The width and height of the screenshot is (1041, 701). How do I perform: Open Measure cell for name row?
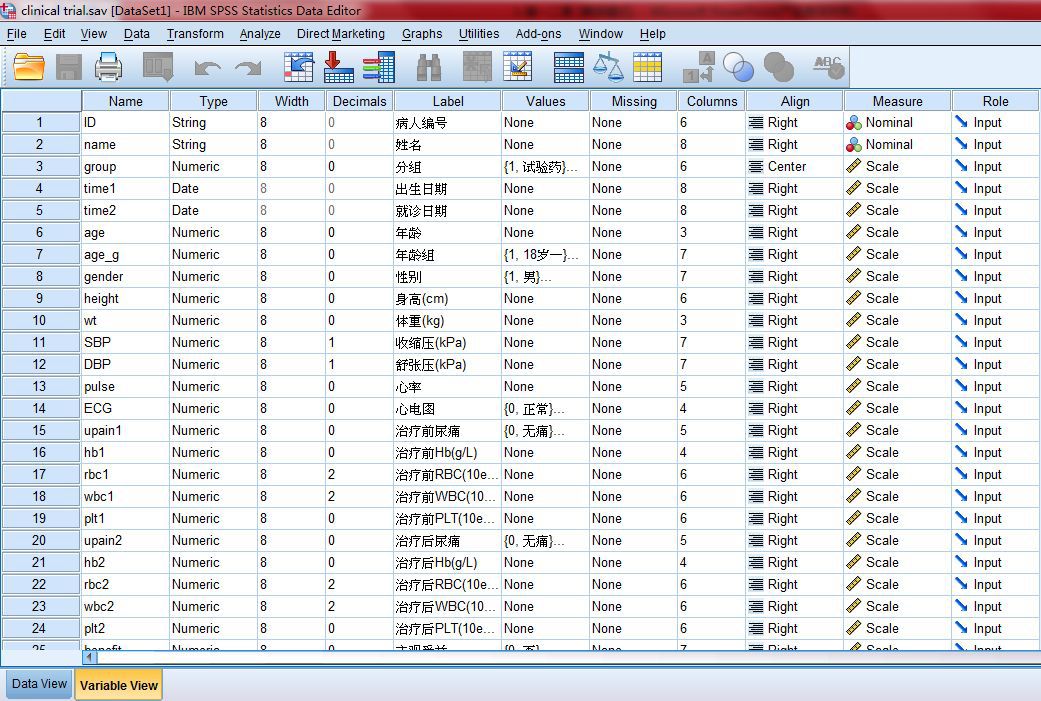pos(897,145)
